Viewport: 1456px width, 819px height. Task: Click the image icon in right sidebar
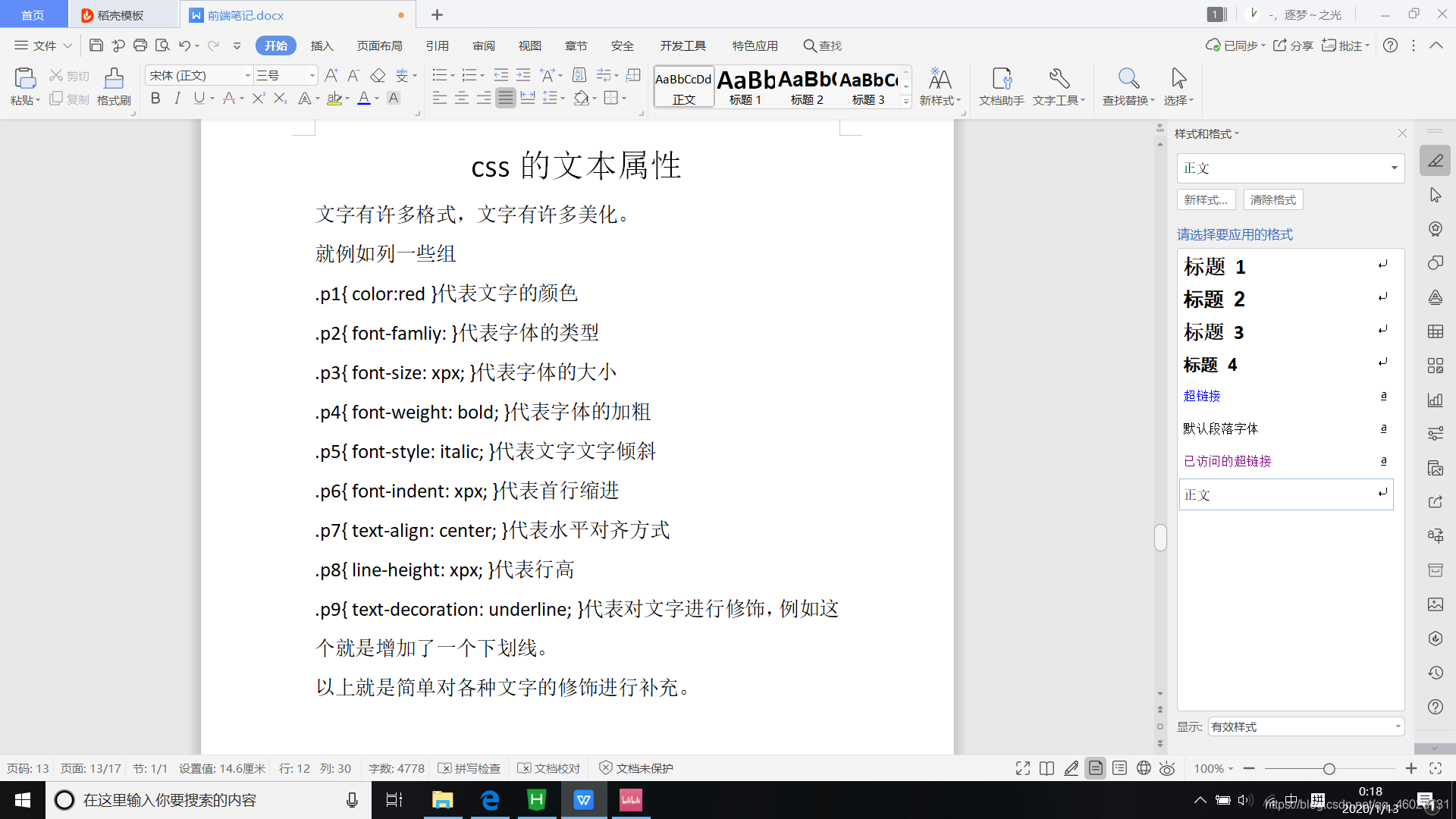click(x=1436, y=604)
